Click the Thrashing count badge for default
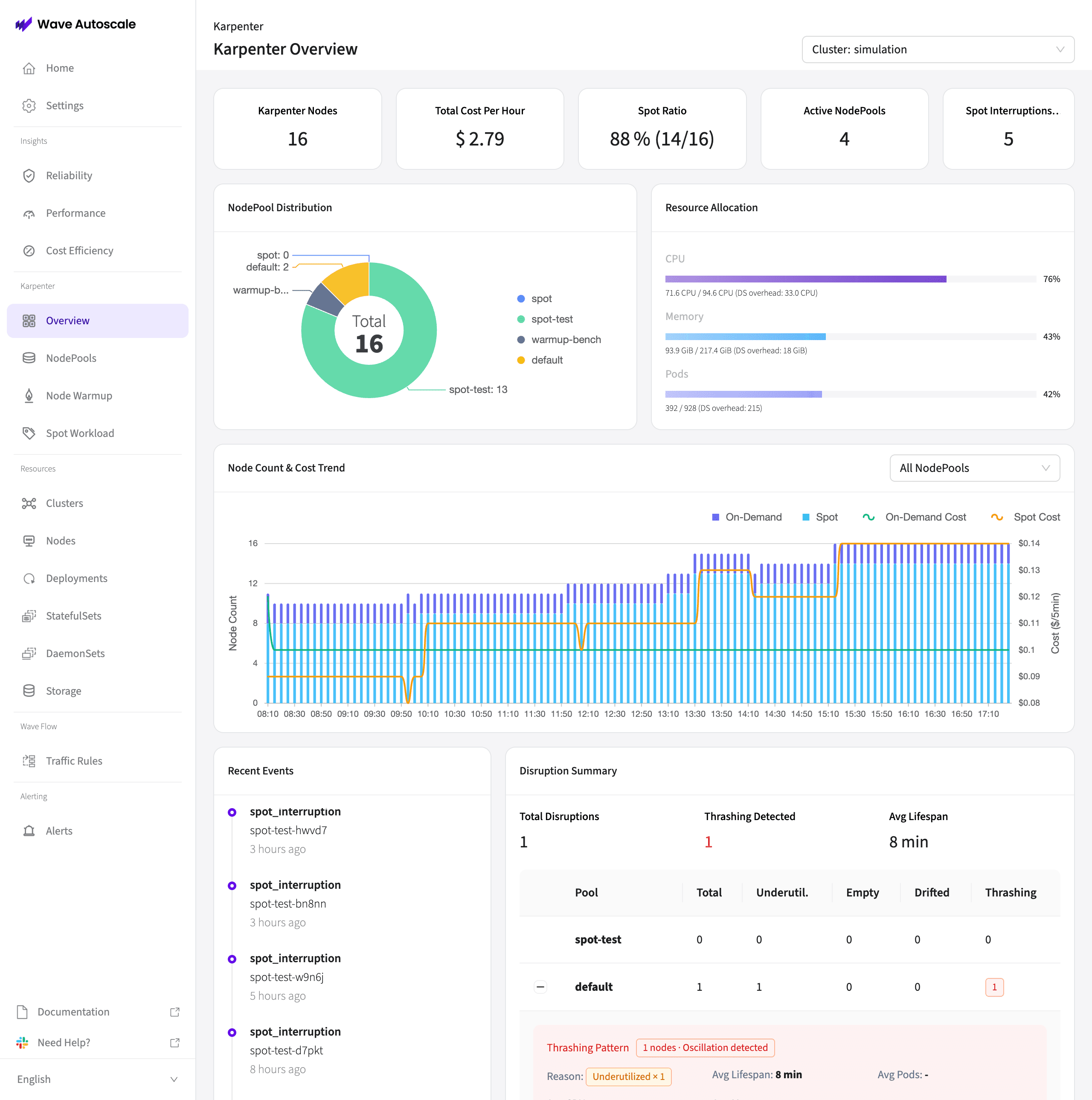This screenshot has width=1092, height=1100. (995, 988)
